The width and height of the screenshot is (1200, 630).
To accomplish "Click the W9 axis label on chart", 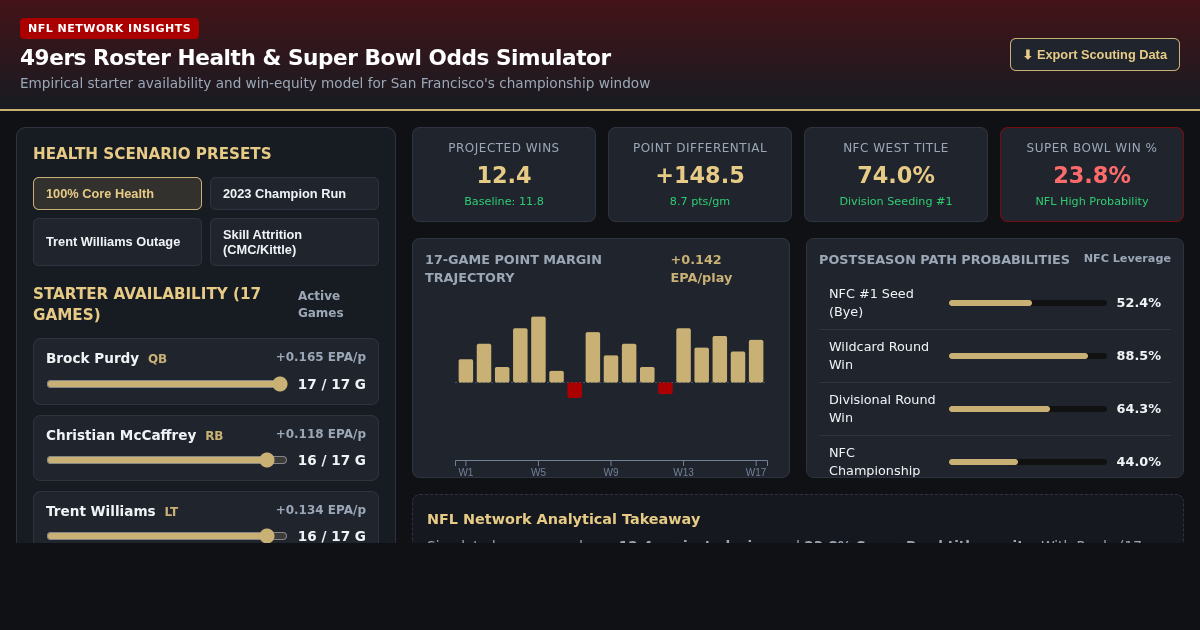I will point(611,472).
